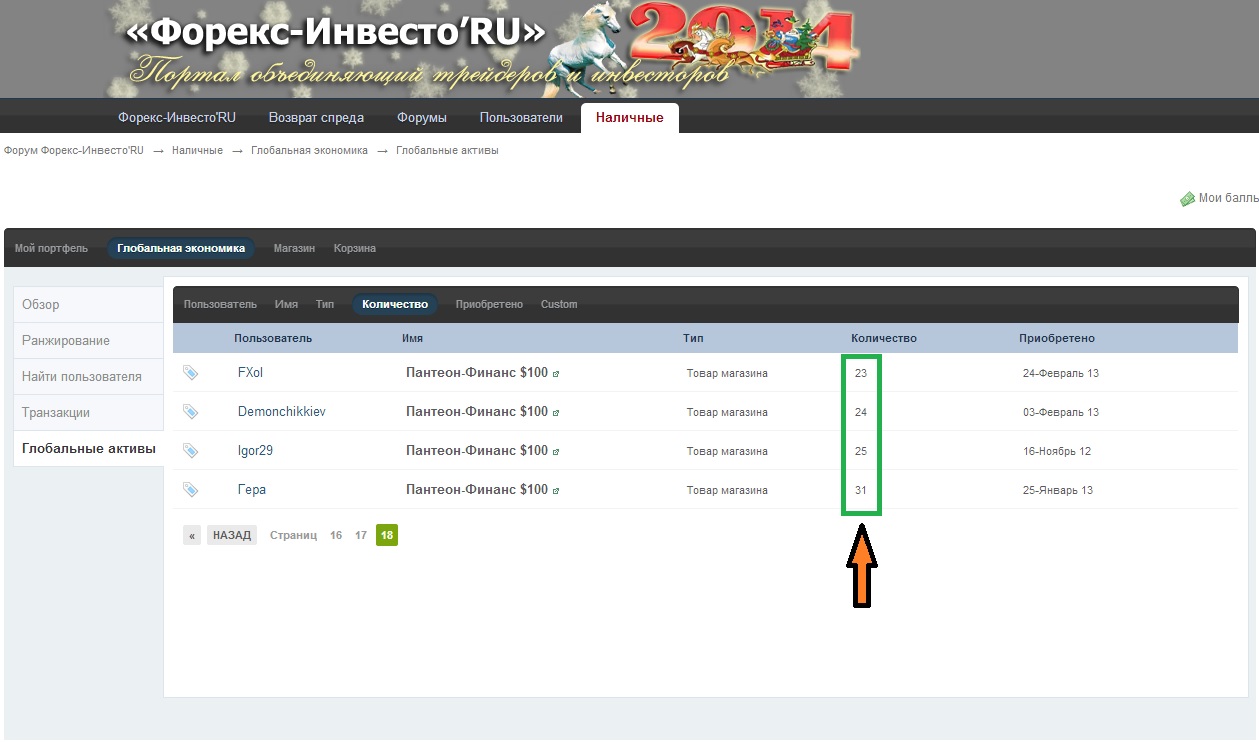
Task: Select the Custom filter tab
Action: coord(559,304)
